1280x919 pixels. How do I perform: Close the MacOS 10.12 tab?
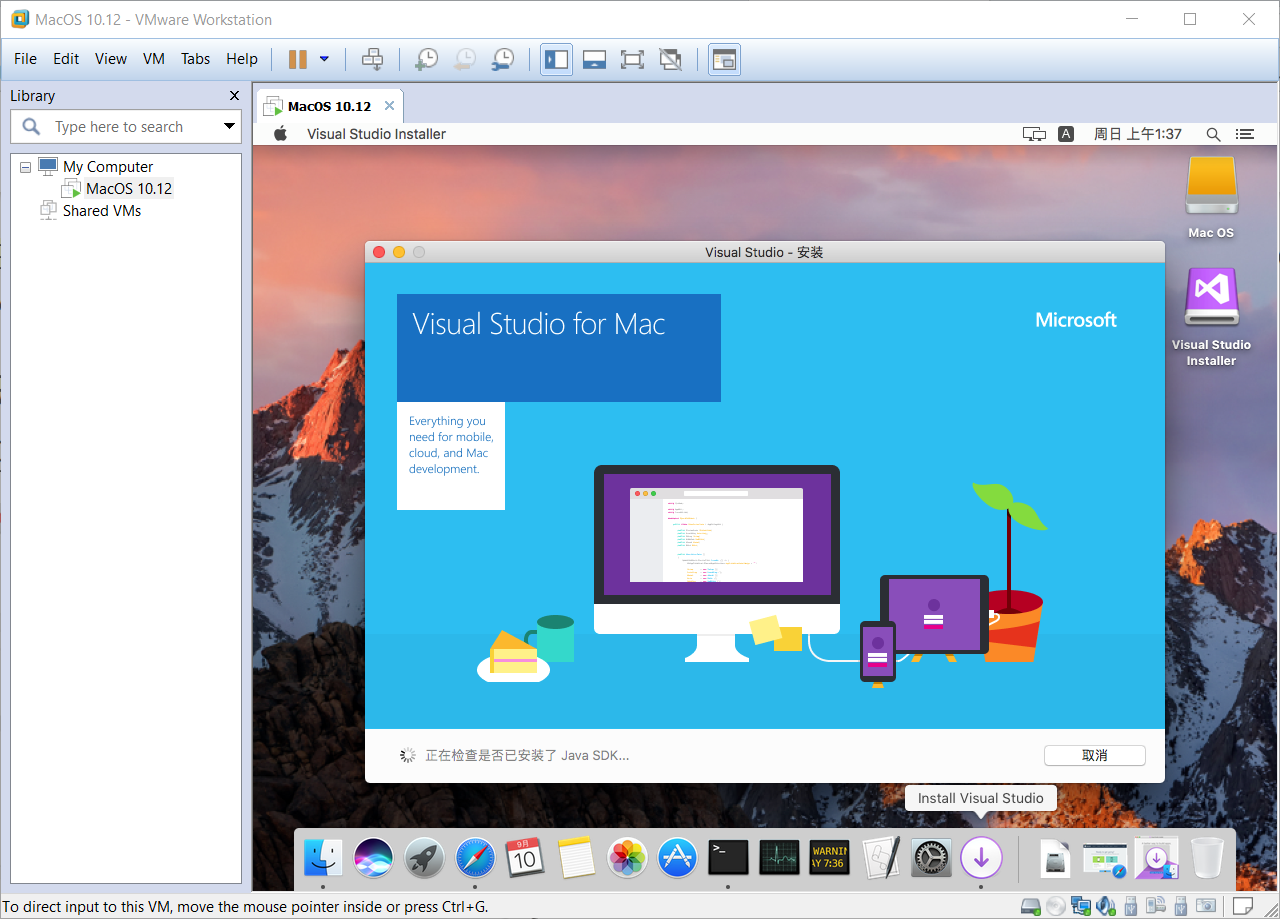point(390,106)
